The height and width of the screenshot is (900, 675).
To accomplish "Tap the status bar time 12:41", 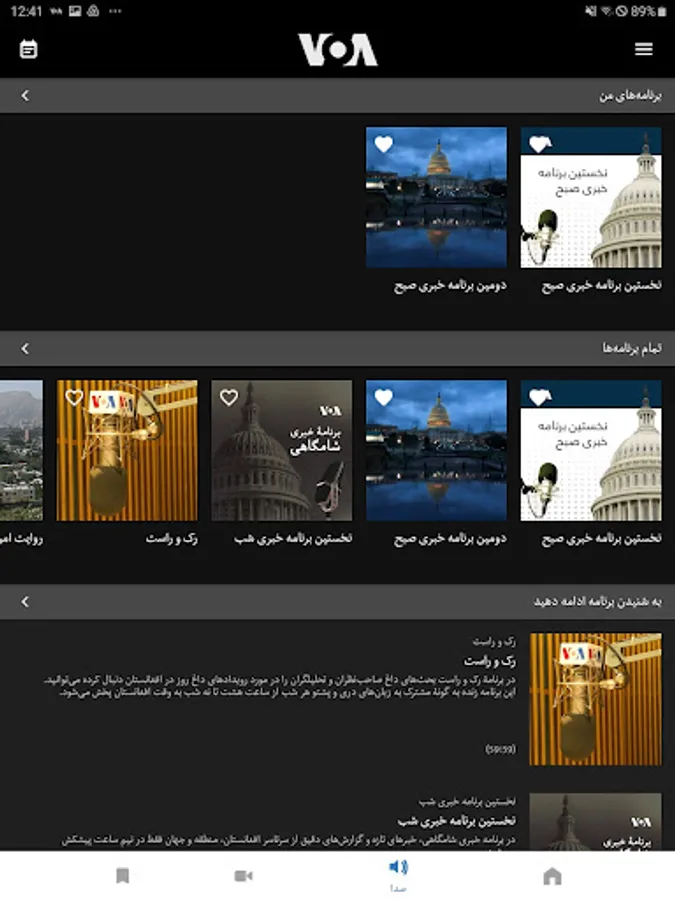I will 26,11.
